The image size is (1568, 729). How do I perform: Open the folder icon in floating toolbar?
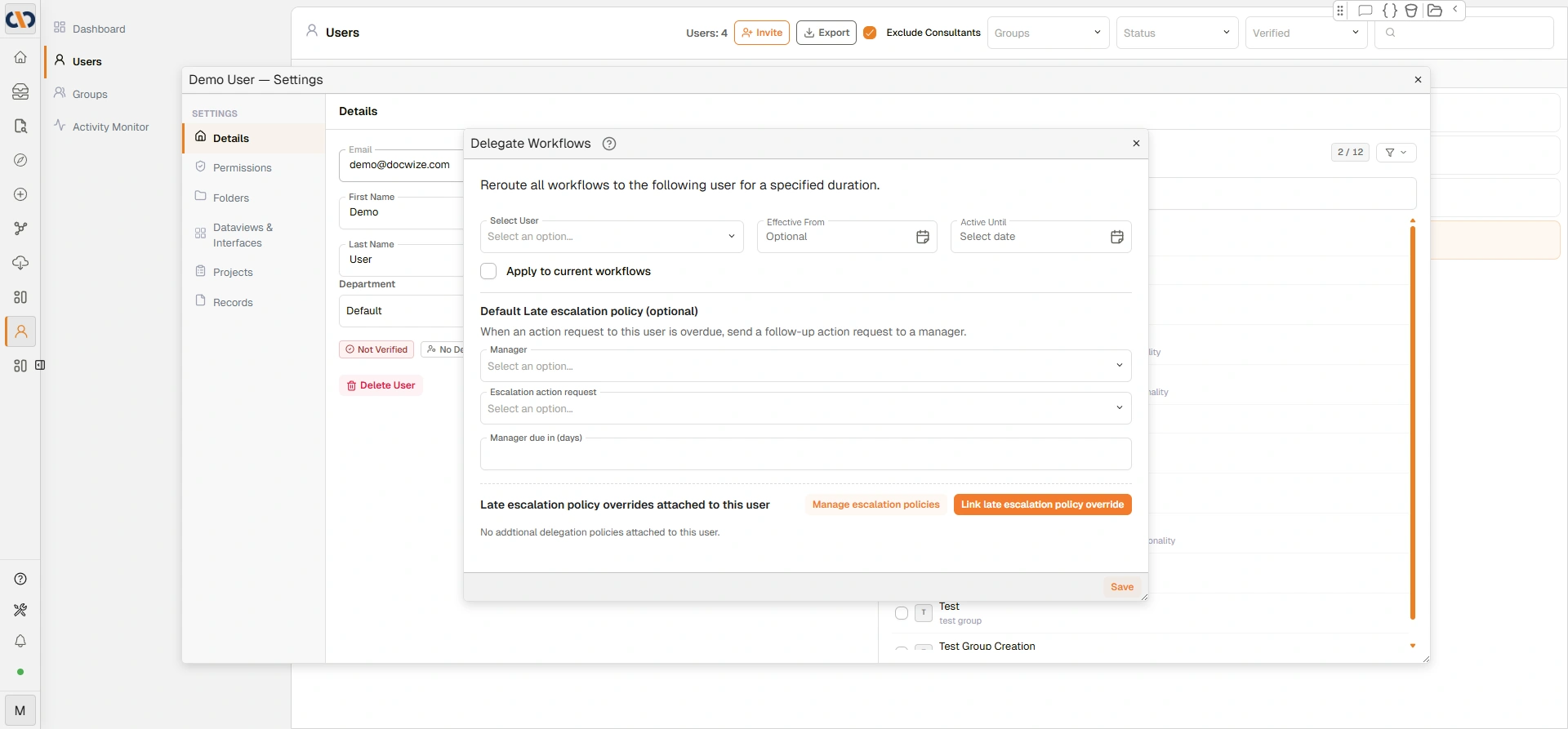1434,11
